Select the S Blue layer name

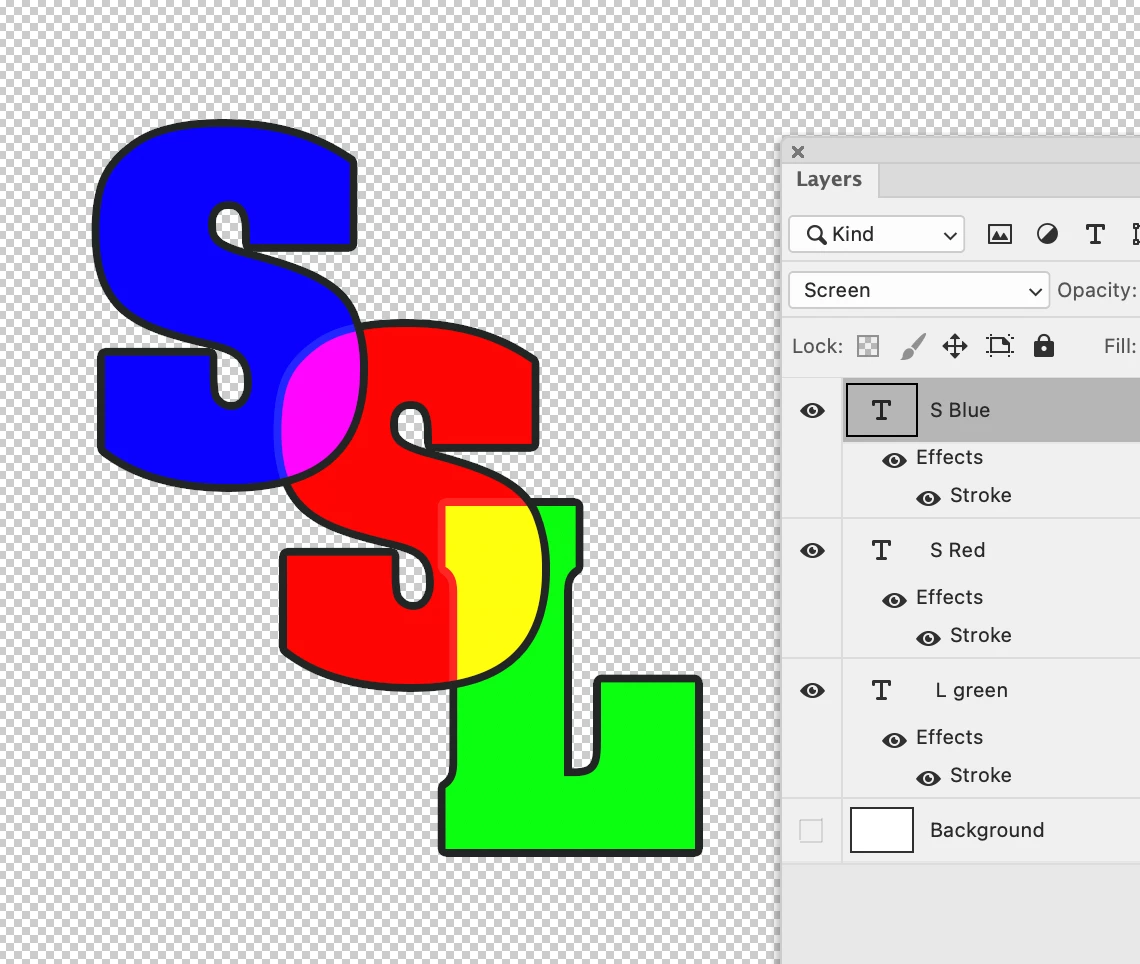960,410
